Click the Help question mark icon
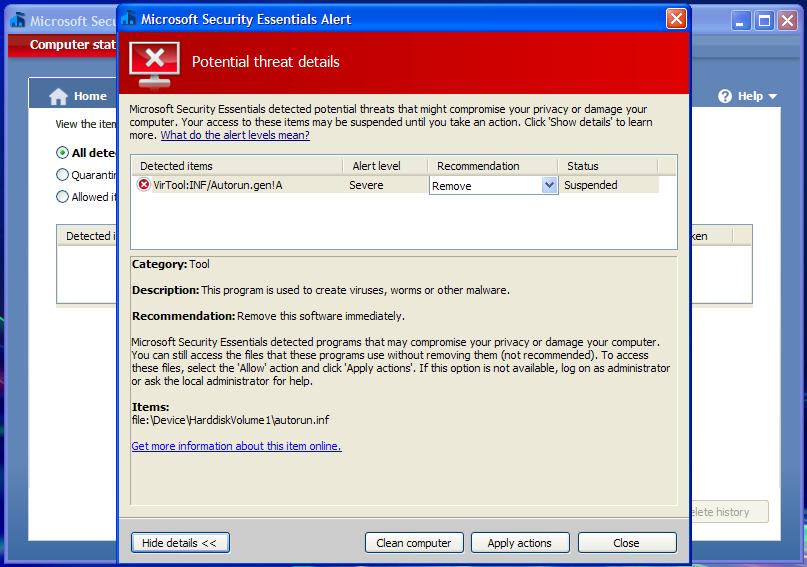The image size is (807, 567). [726, 96]
